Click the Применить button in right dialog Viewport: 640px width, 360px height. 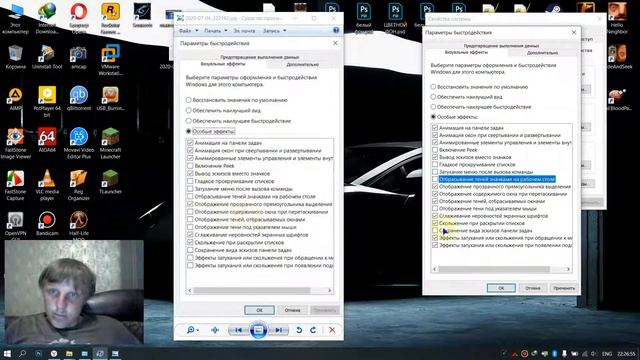(564, 288)
